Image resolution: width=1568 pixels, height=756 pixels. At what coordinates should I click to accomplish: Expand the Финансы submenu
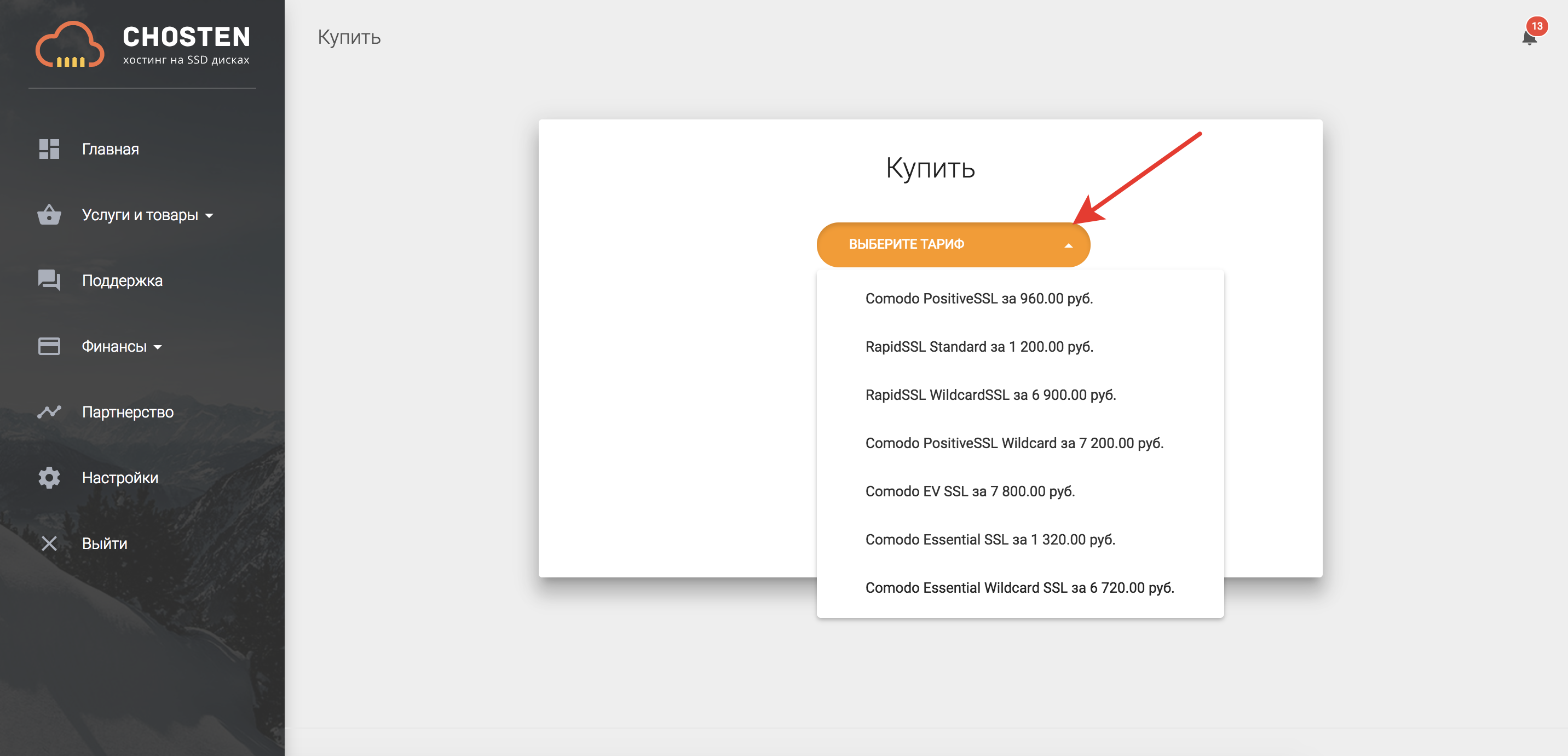click(122, 346)
